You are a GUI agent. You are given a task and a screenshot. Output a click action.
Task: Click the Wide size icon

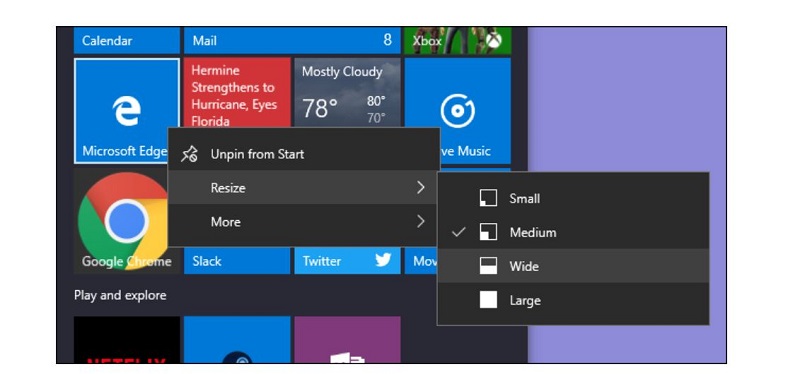click(x=488, y=266)
